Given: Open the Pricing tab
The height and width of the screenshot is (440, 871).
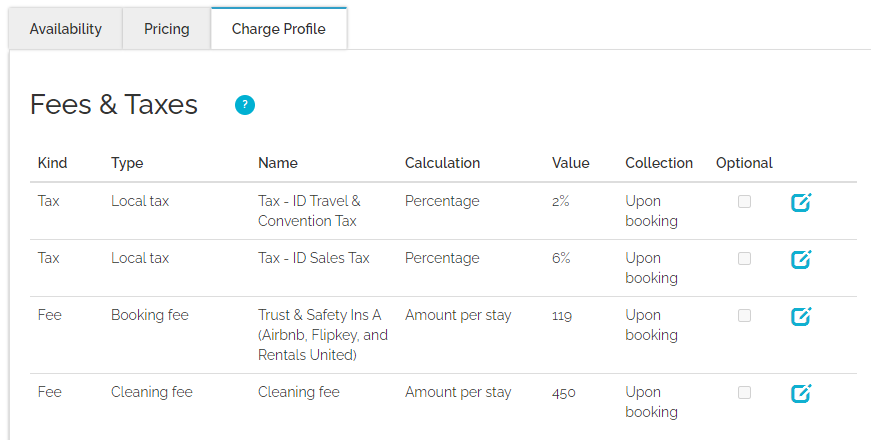Looking at the screenshot, I should (167, 29).
